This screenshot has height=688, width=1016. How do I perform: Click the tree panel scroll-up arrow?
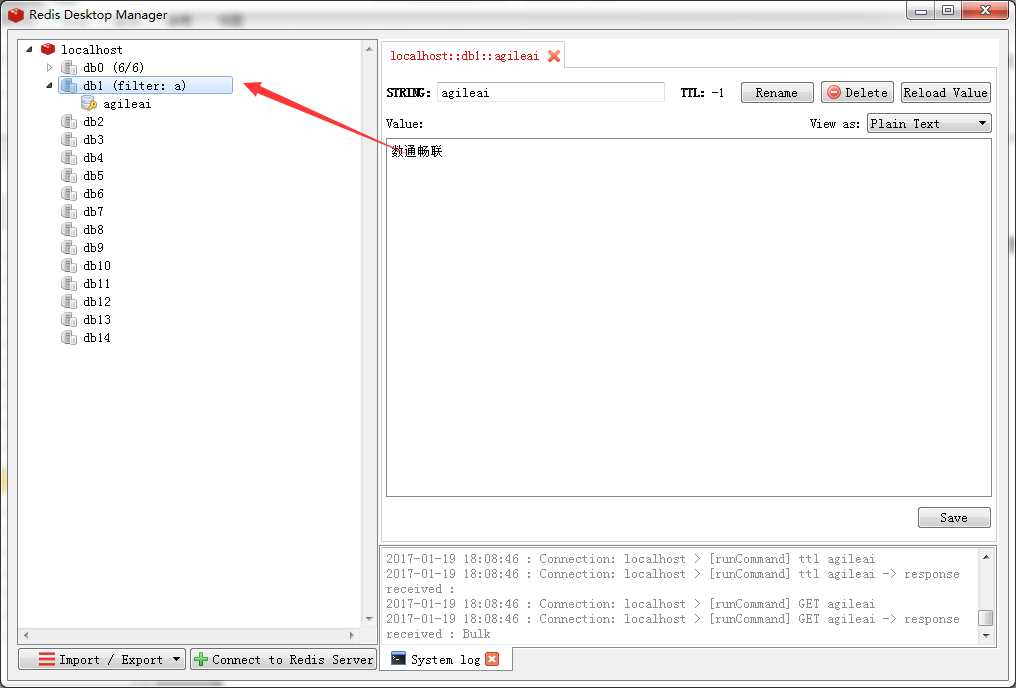[x=369, y=49]
